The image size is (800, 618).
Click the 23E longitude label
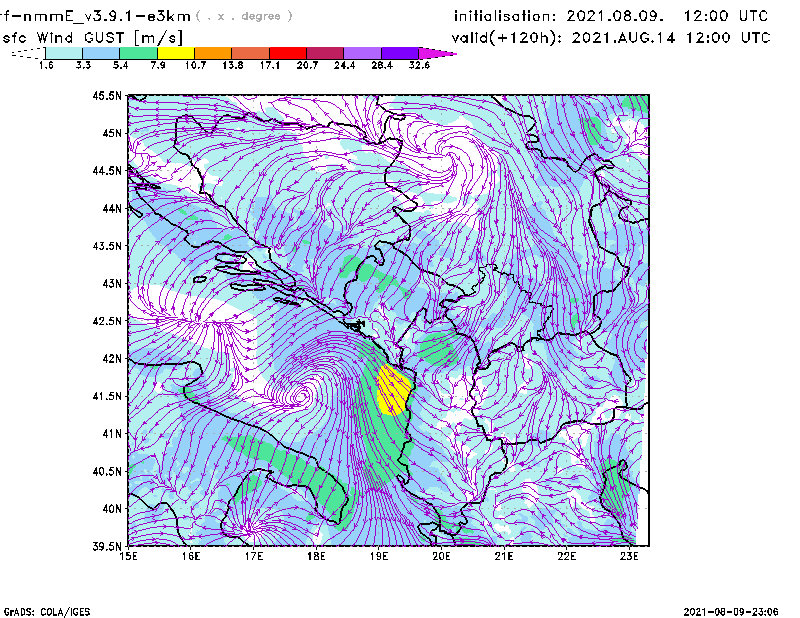coord(629,556)
